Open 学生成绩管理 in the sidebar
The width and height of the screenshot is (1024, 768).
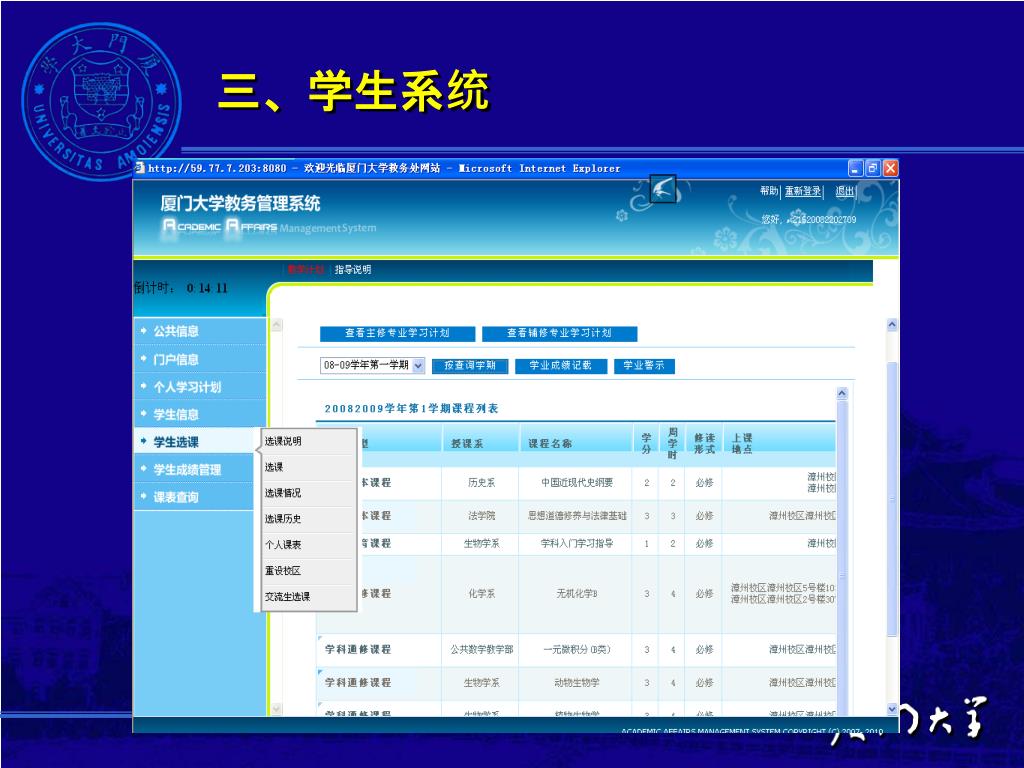click(199, 470)
